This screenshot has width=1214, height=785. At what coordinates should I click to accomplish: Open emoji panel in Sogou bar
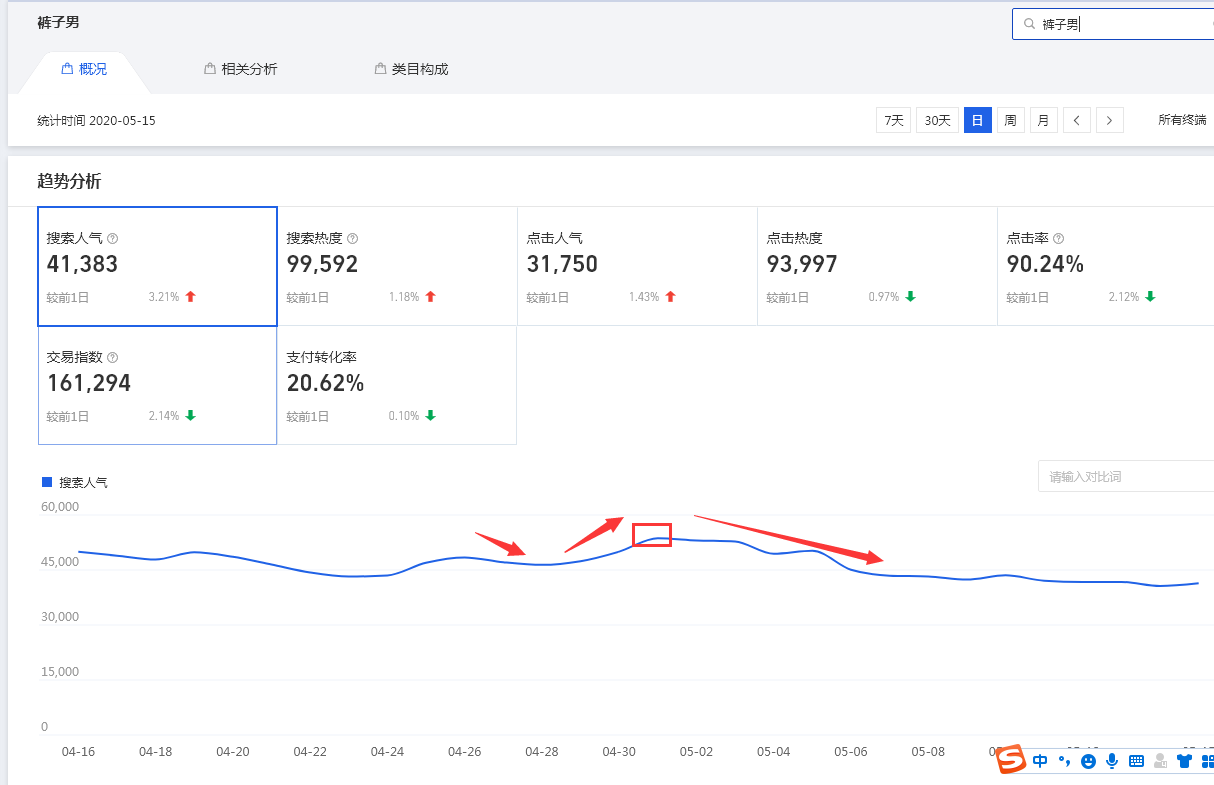[1088, 761]
